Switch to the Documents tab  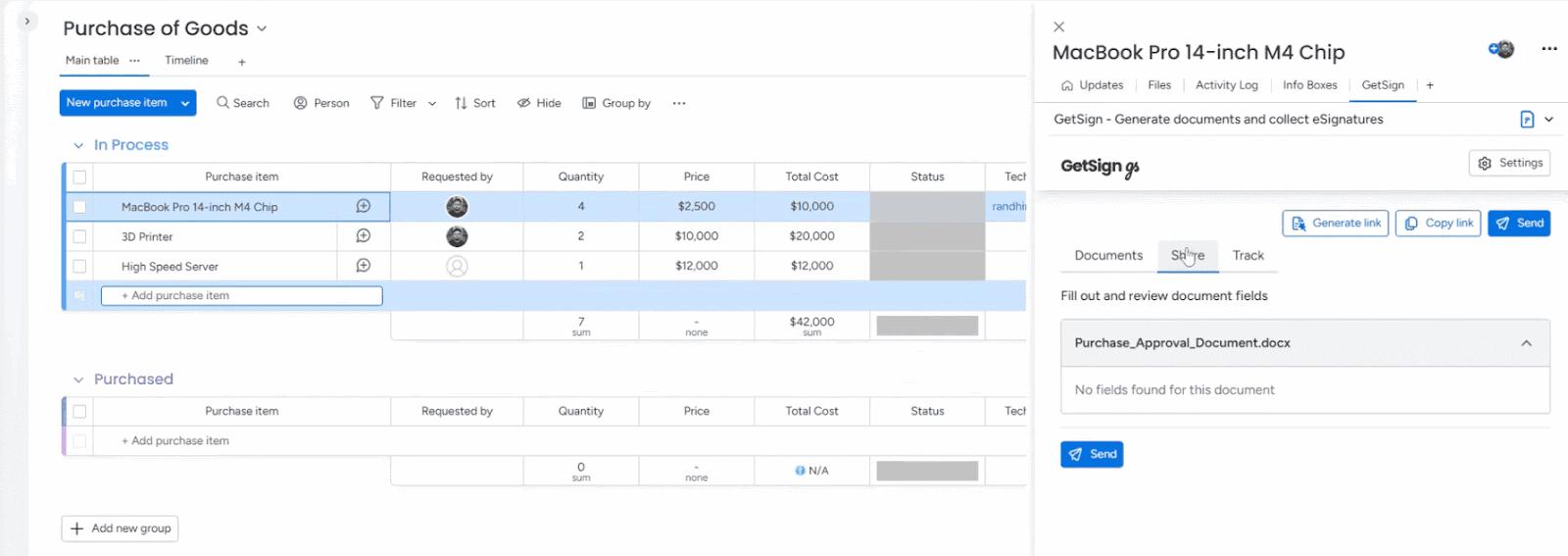(1108, 256)
